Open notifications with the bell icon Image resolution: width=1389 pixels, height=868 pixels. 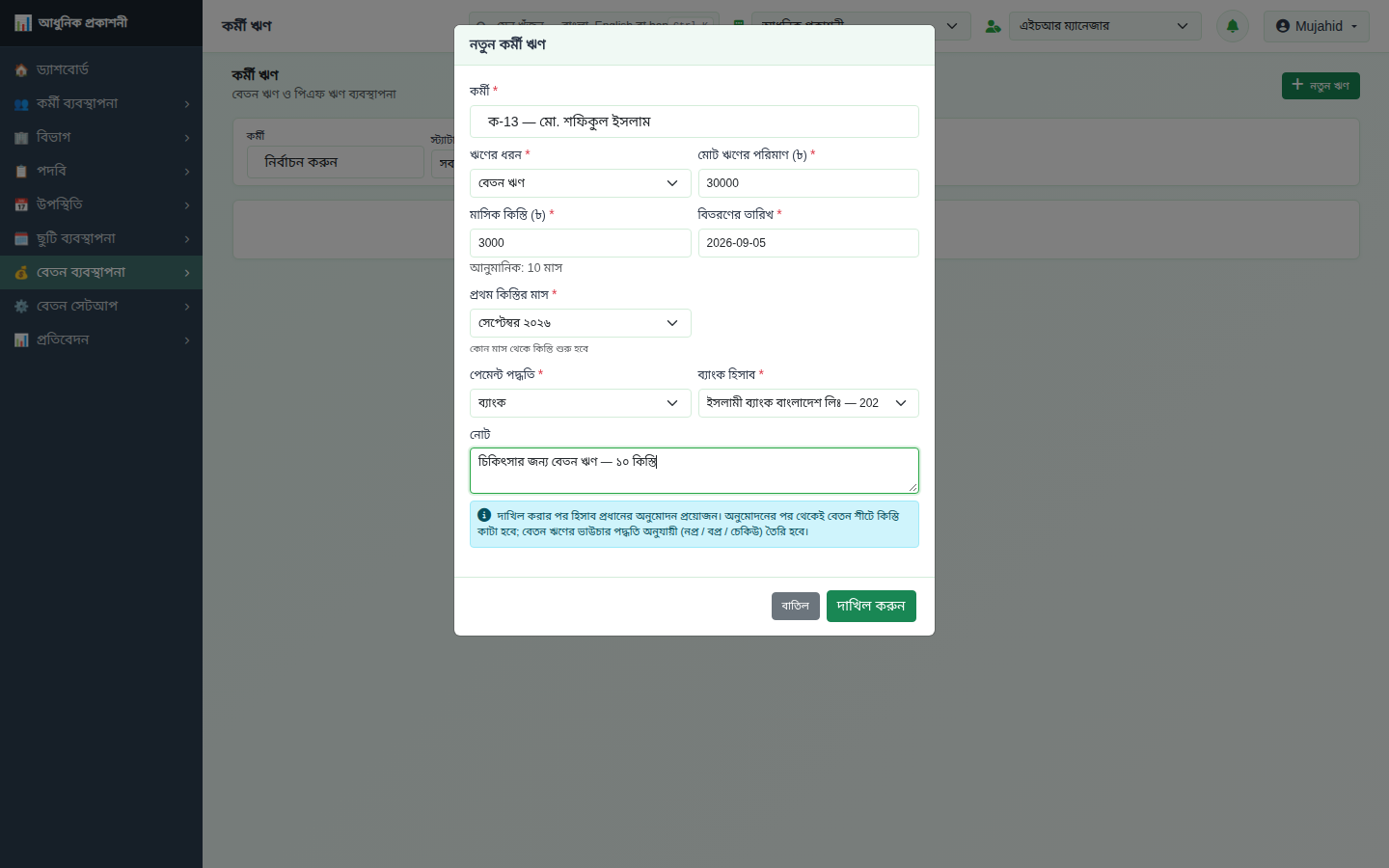coord(1233,26)
